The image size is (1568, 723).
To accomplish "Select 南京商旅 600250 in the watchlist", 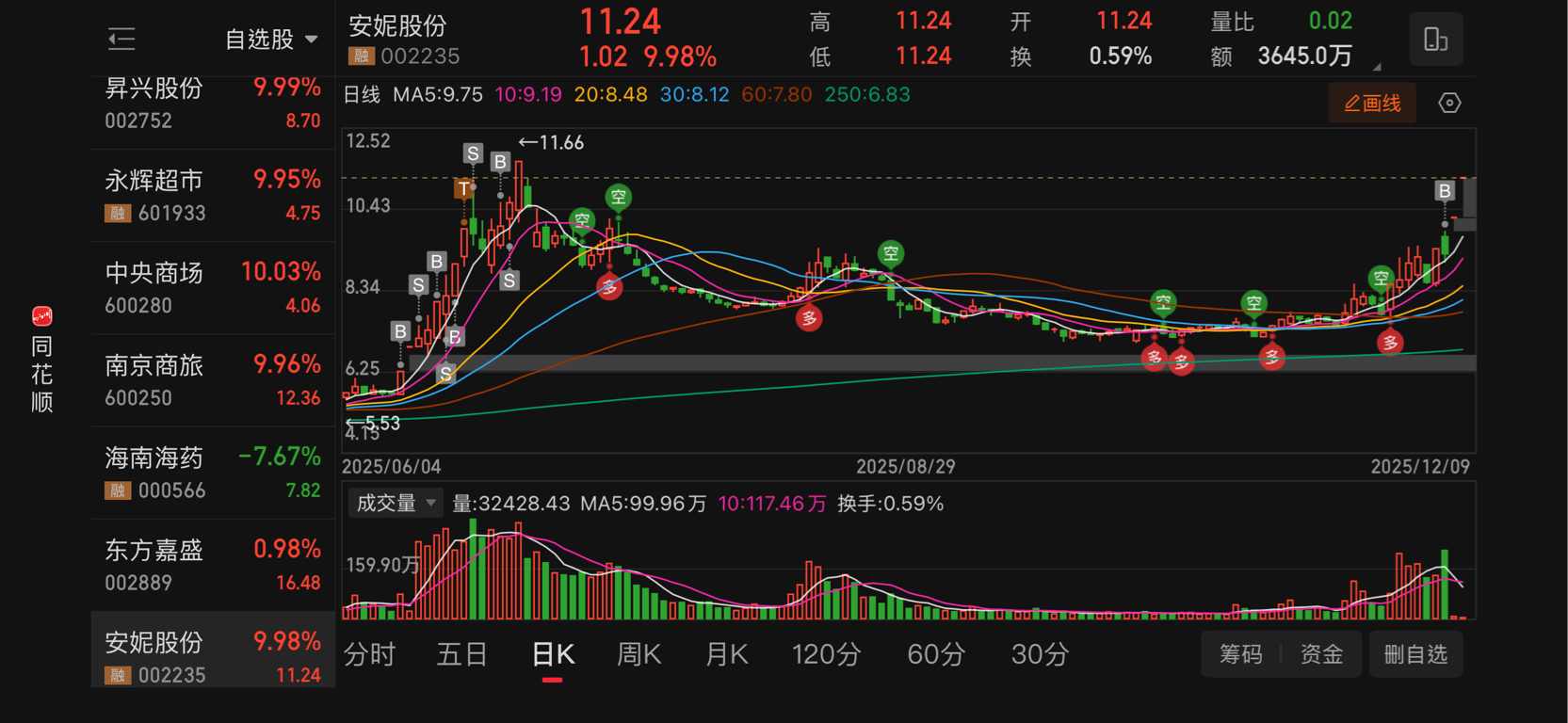I will click(x=213, y=380).
